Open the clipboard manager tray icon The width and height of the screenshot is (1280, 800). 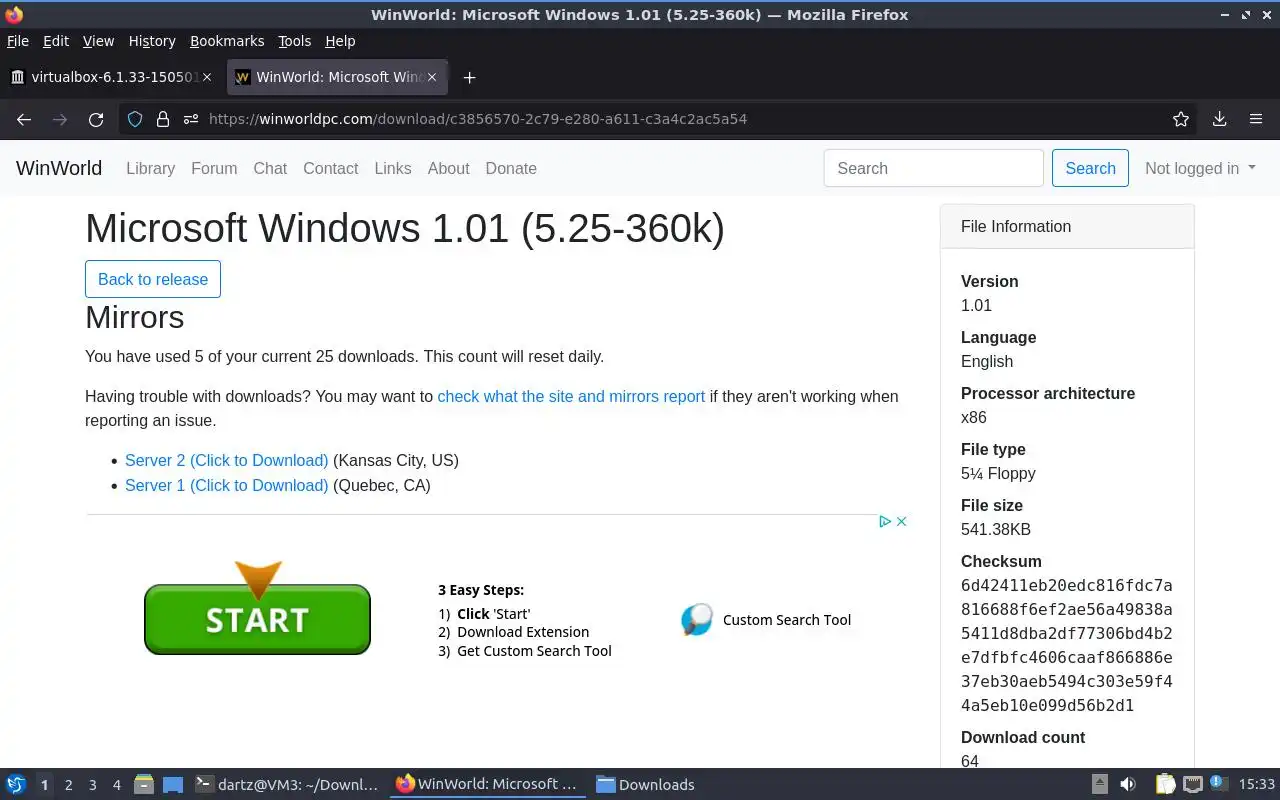1165,784
